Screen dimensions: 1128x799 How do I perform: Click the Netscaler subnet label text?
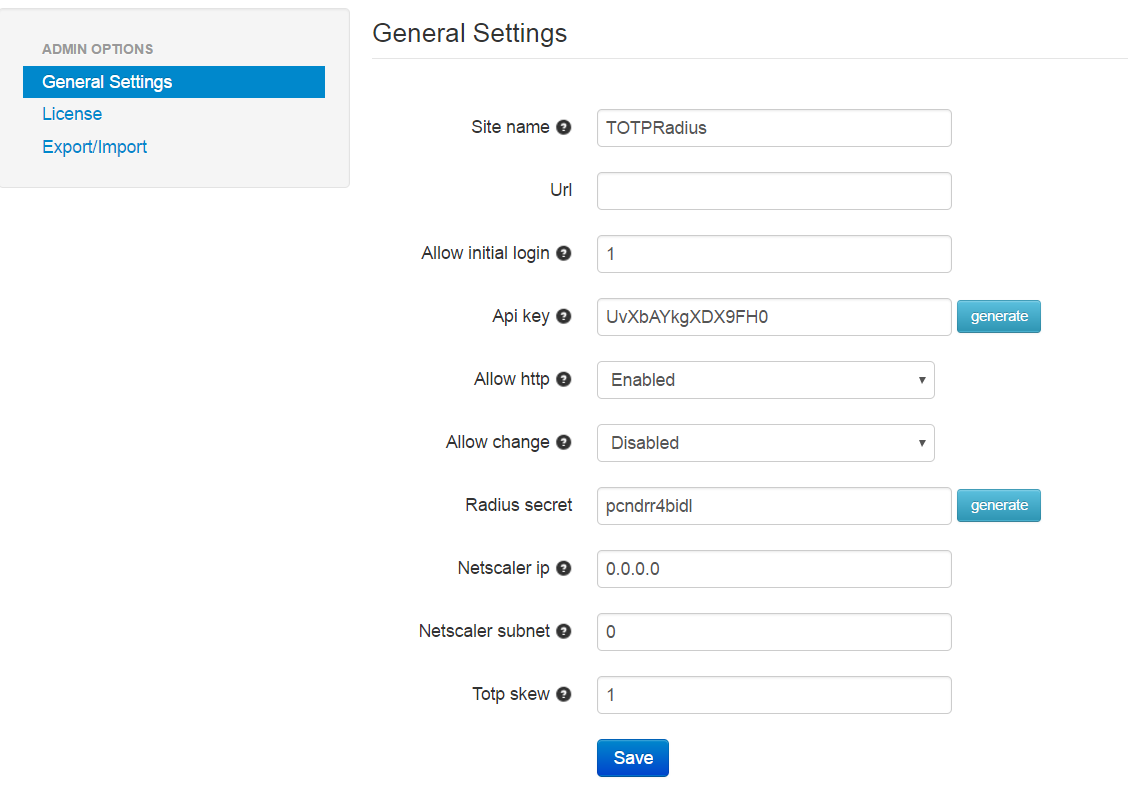click(x=484, y=631)
